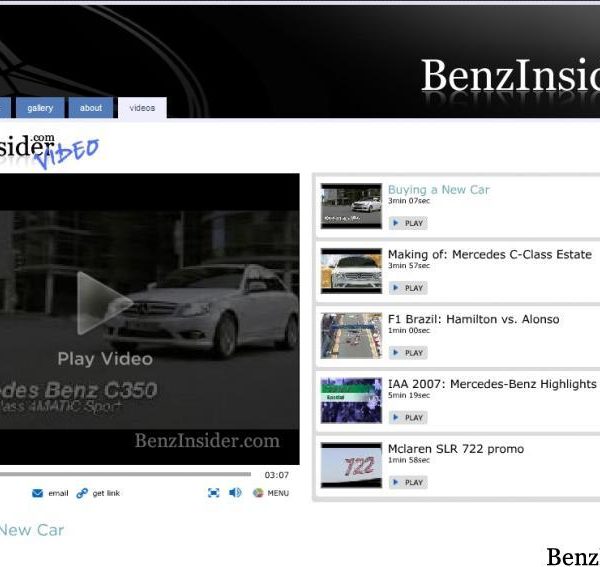Screen dimensions: 600x567
Task: Open the F1 Brazil: Hamilton vs. Alonso title
Action: point(473,319)
